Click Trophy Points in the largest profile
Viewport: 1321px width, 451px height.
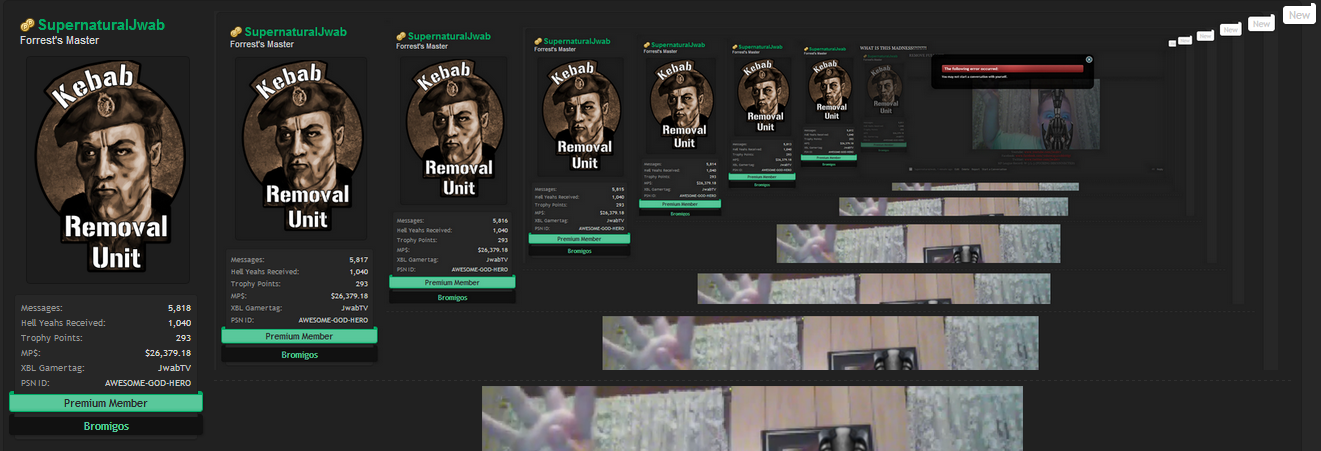[x=50, y=338]
